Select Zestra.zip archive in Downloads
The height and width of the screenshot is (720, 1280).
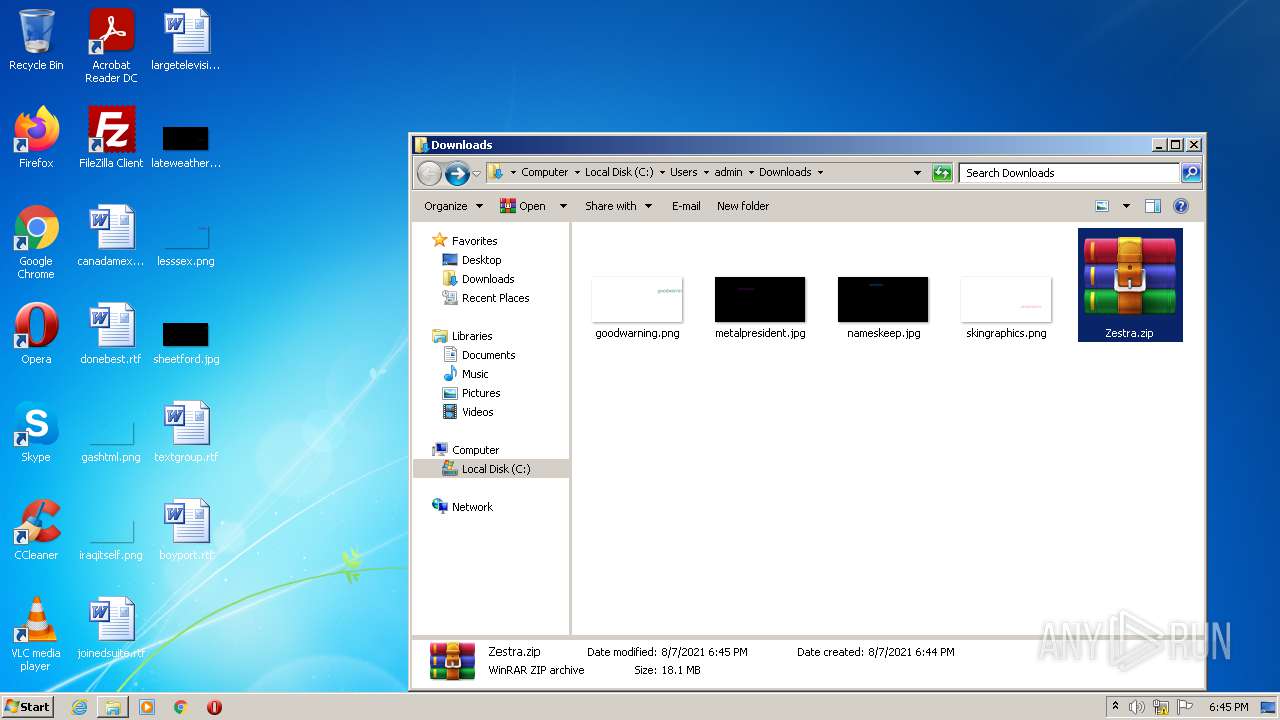point(1130,285)
